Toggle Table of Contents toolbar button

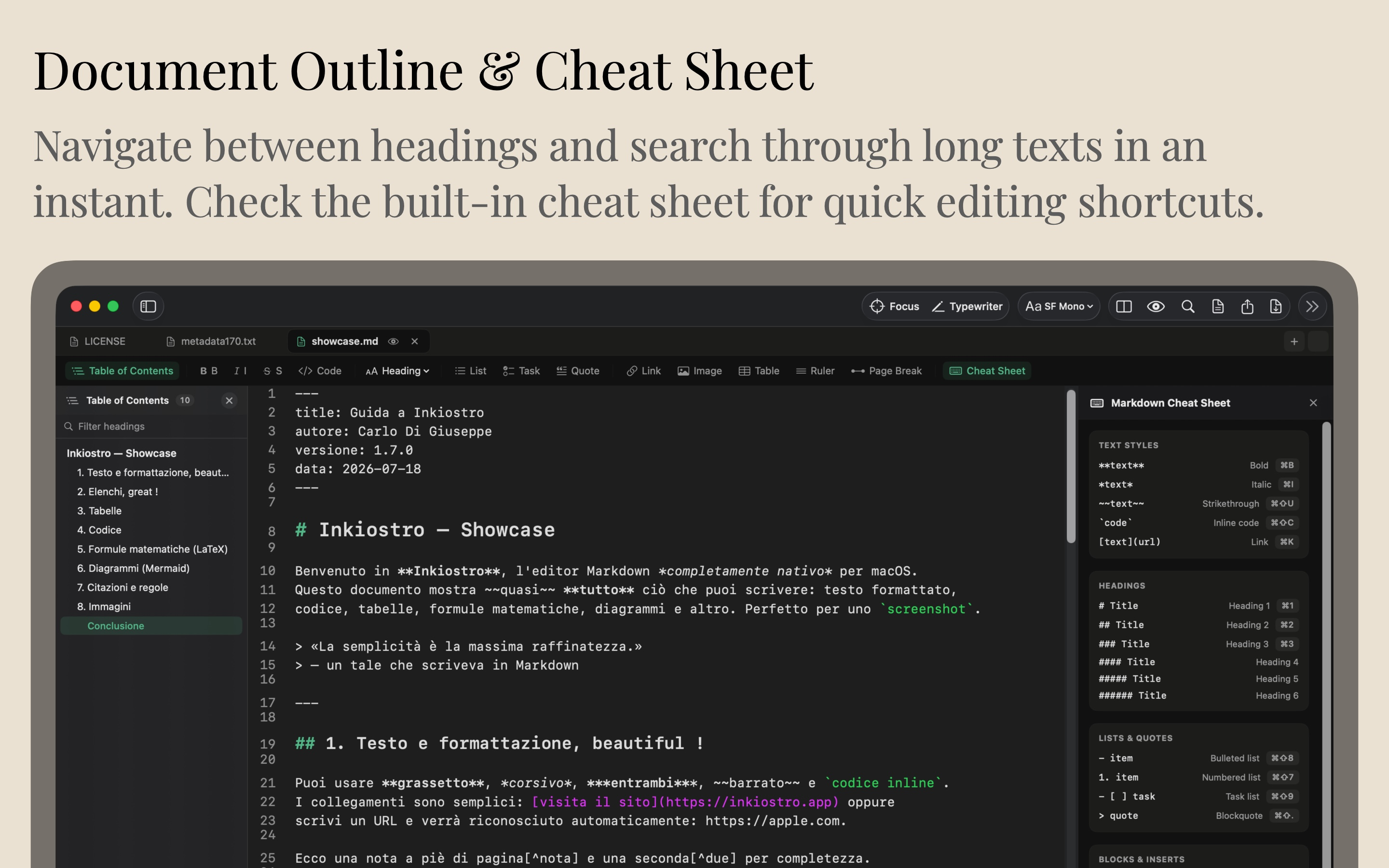coord(122,371)
